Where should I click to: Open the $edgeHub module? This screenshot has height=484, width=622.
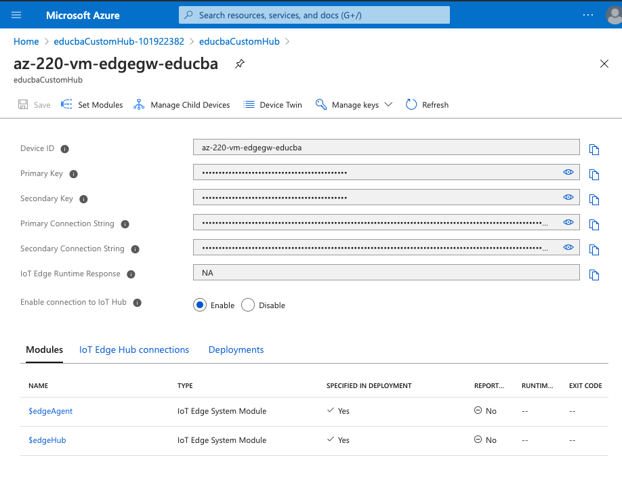tap(47, 440)
